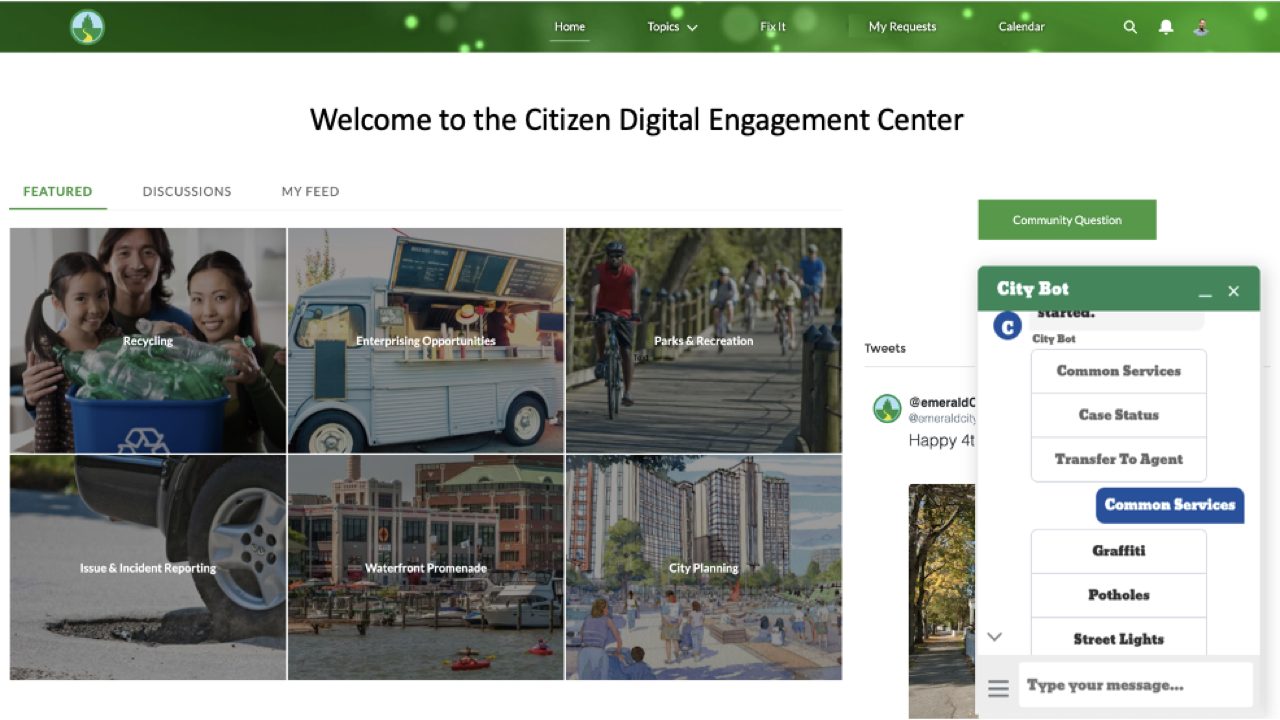Click the City Bot avatar icon
This screenshot has height=720, width=1280.
point(1006,325)
